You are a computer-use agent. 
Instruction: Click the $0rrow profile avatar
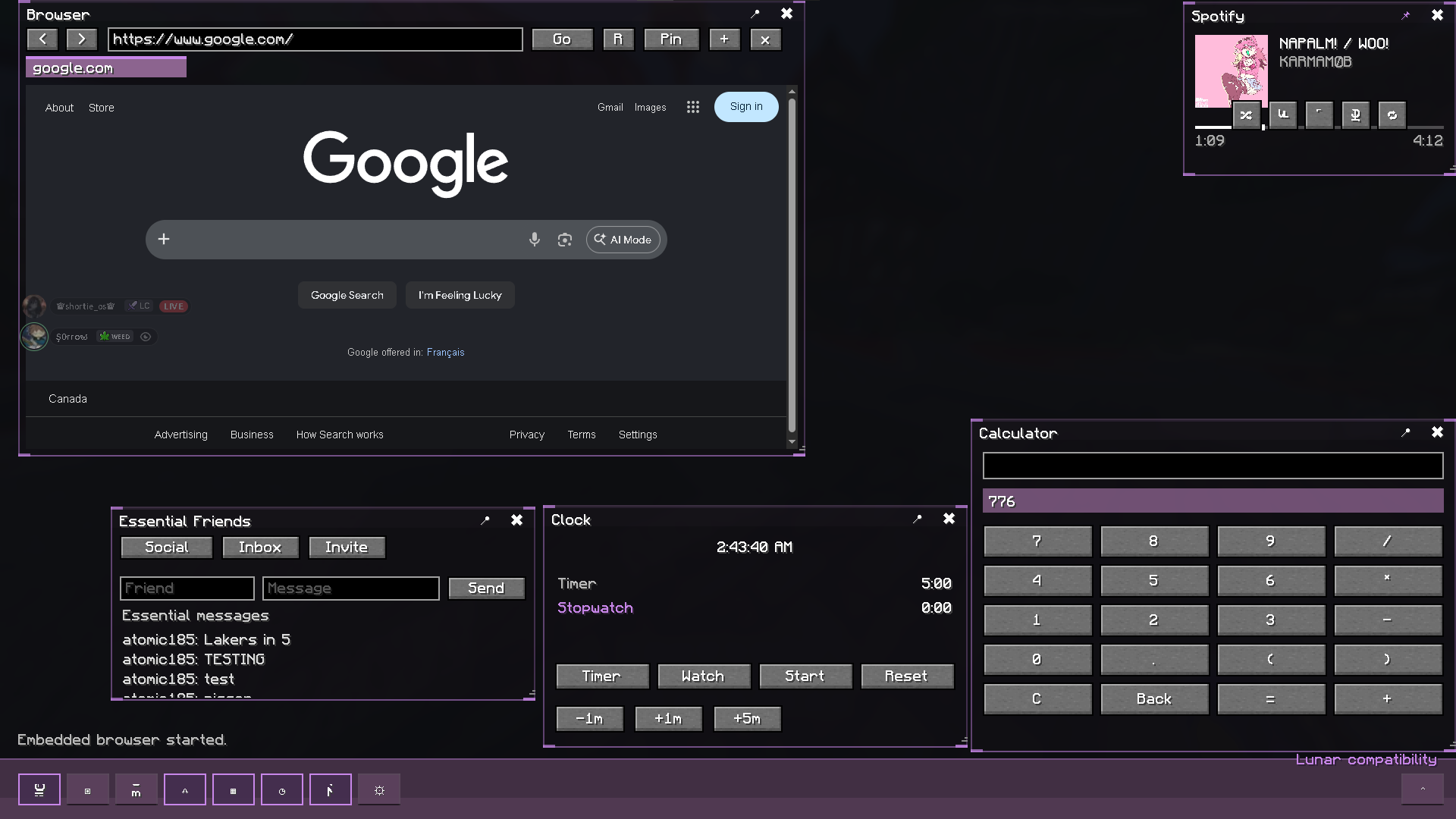[x=34, y=337]
